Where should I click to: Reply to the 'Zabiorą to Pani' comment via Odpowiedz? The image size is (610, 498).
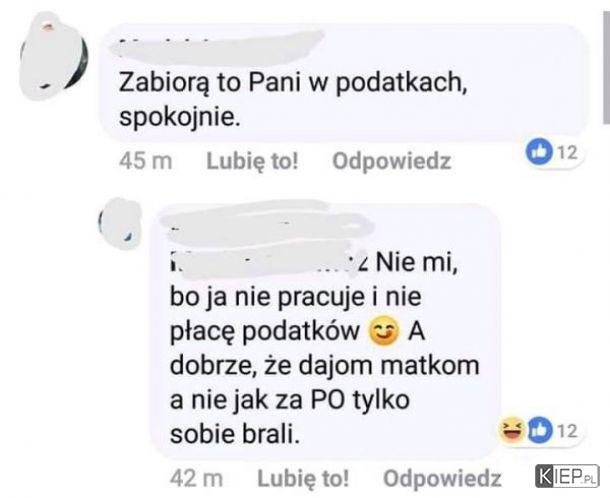tap(391, 161)
